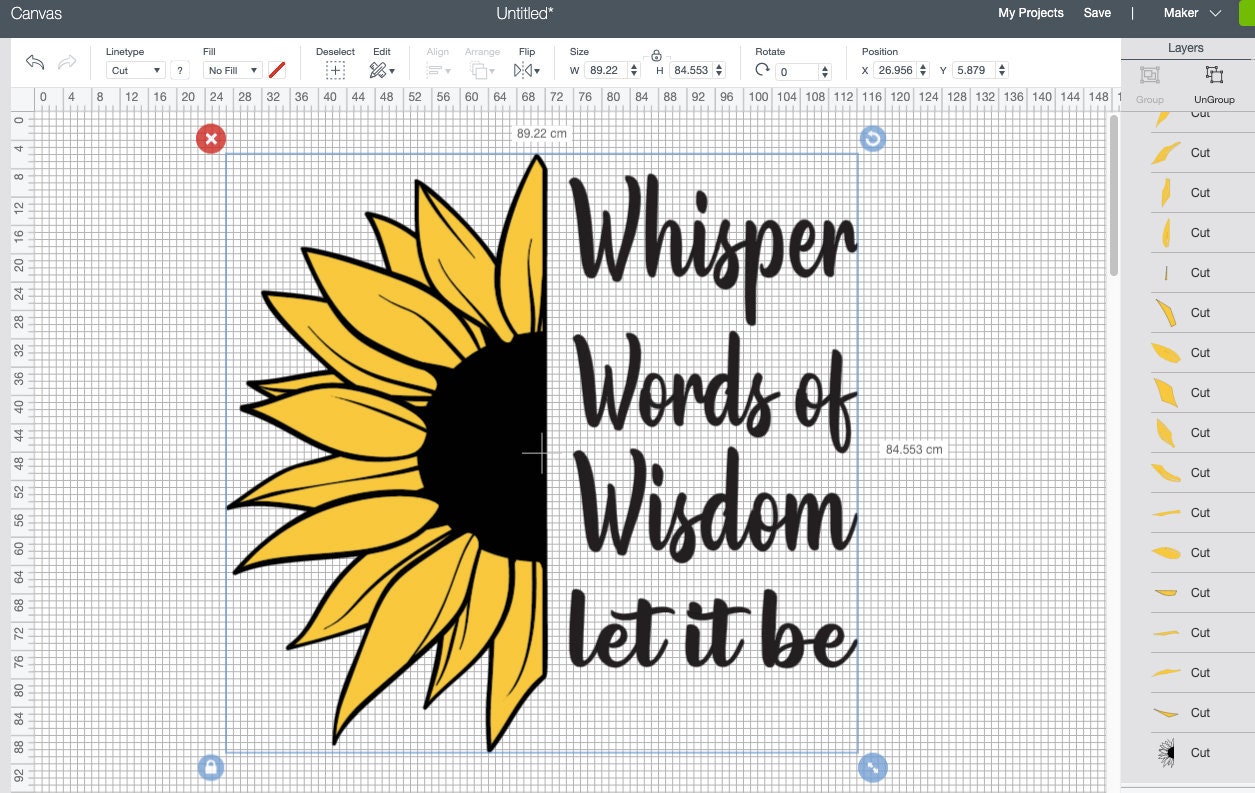Click the Redo arrow icon
The image size is (1255, 793).
[x=67, y=62]
